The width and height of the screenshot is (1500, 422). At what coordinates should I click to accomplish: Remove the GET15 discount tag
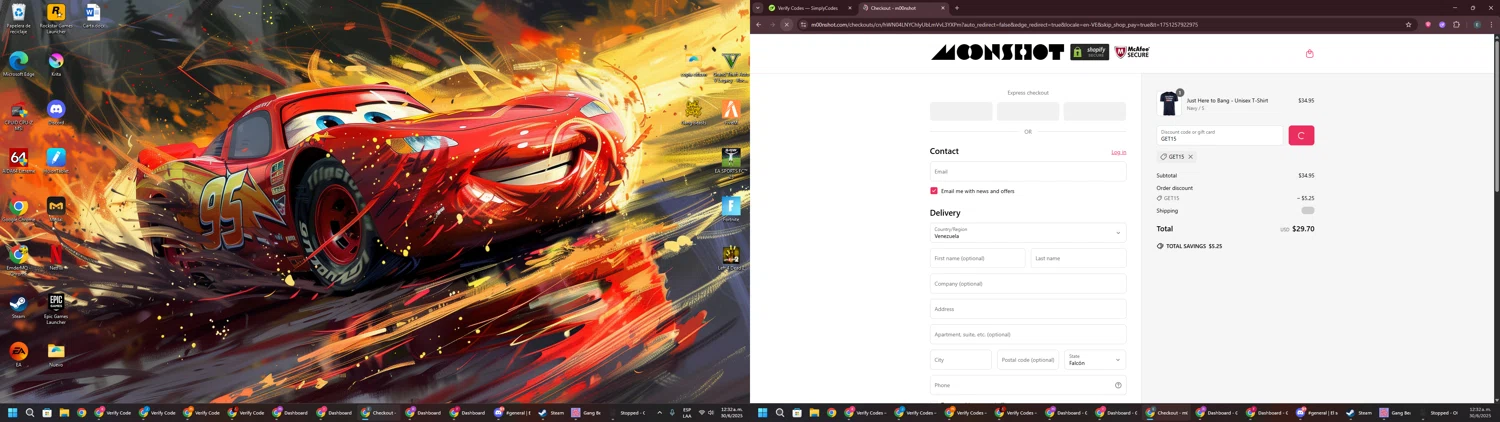[x=1190, y=157]
